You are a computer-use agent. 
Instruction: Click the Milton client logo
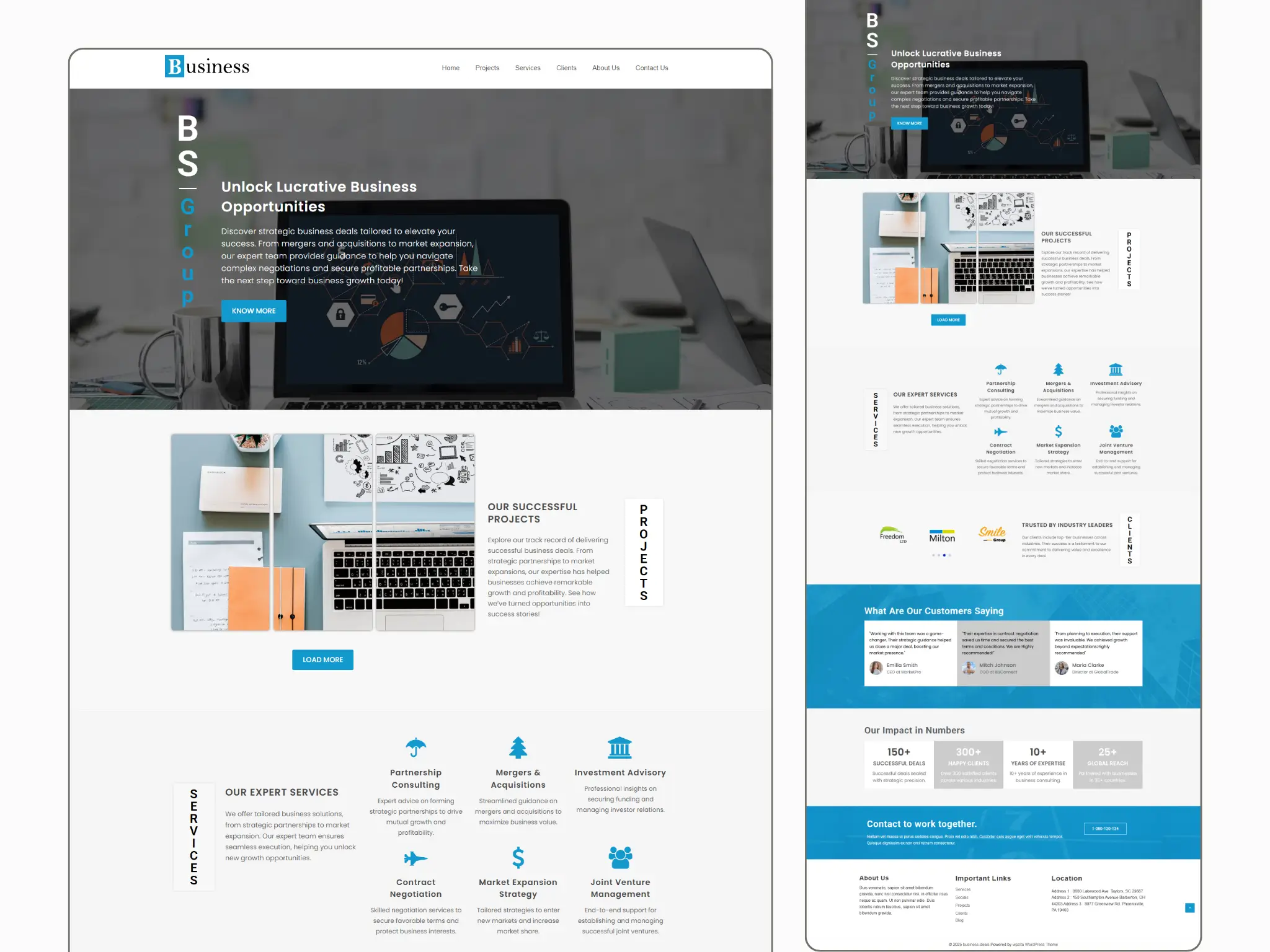(942, 537)
